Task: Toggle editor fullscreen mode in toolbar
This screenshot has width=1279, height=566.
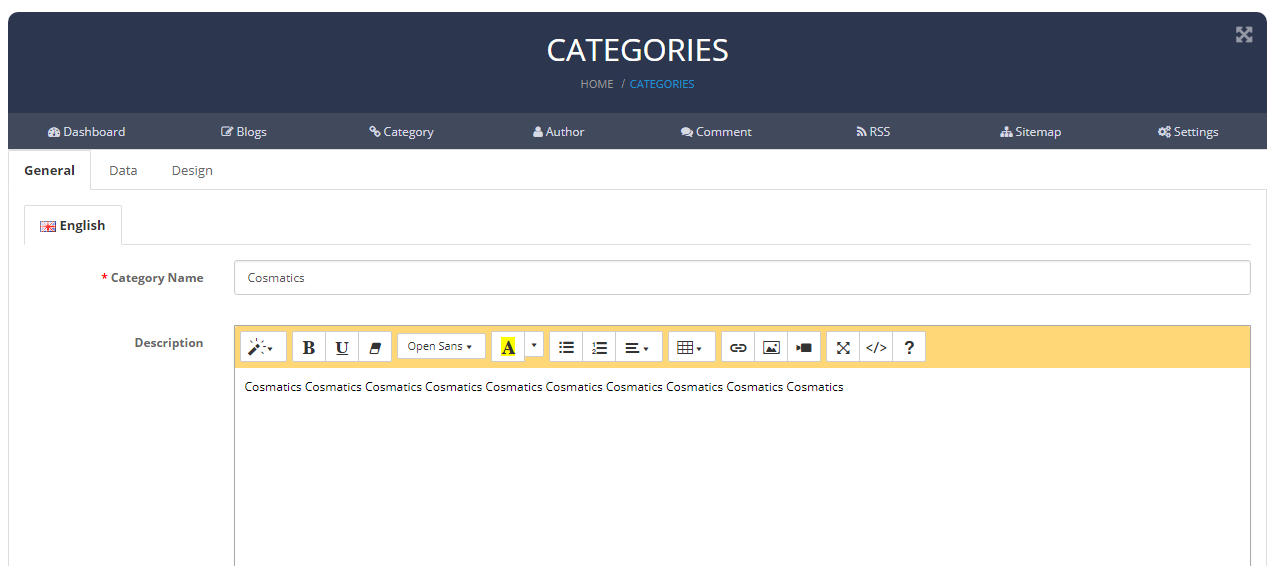Action: click(843, 347)
